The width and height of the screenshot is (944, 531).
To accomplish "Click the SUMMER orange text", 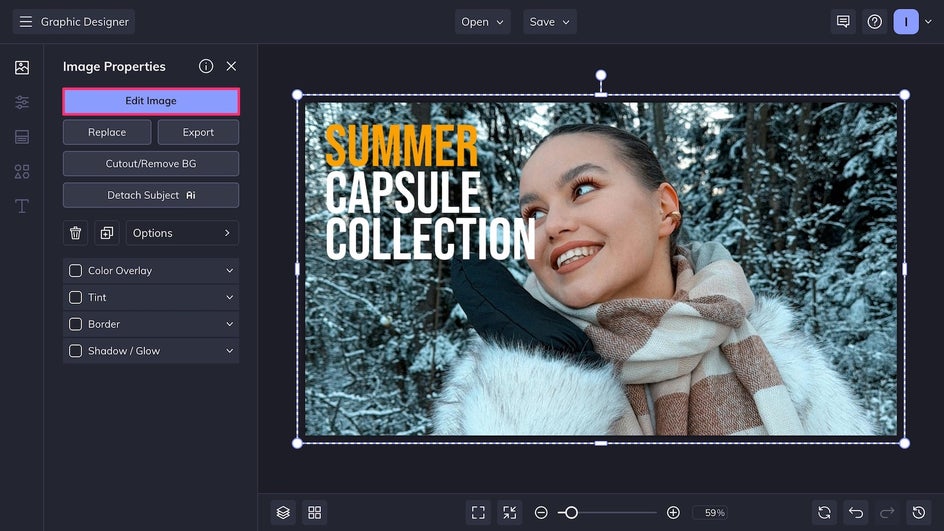I will coord(402,146).
